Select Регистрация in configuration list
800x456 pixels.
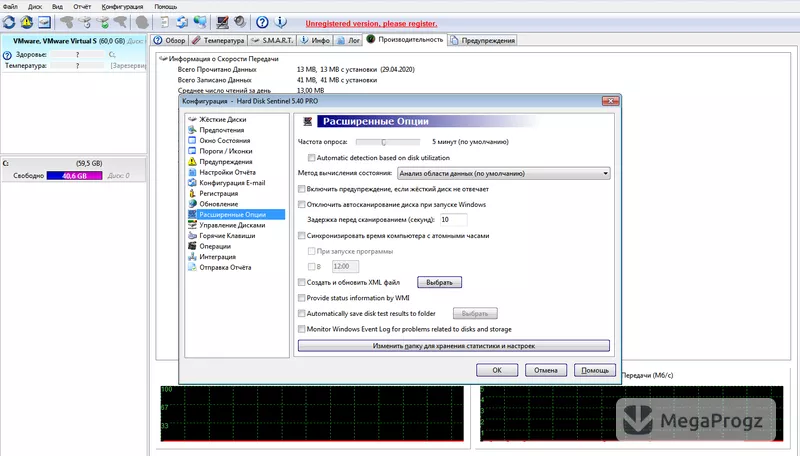218,193
